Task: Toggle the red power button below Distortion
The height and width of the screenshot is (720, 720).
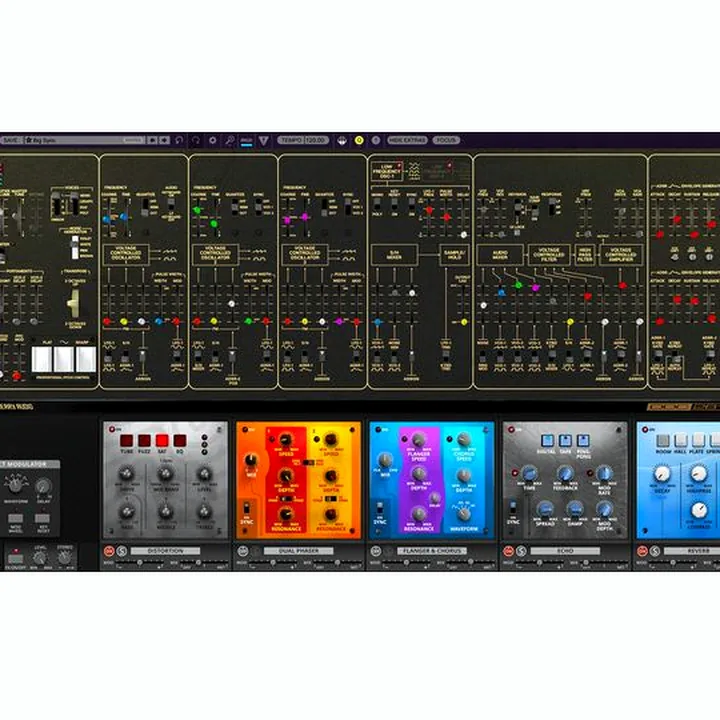Action: 109,551
